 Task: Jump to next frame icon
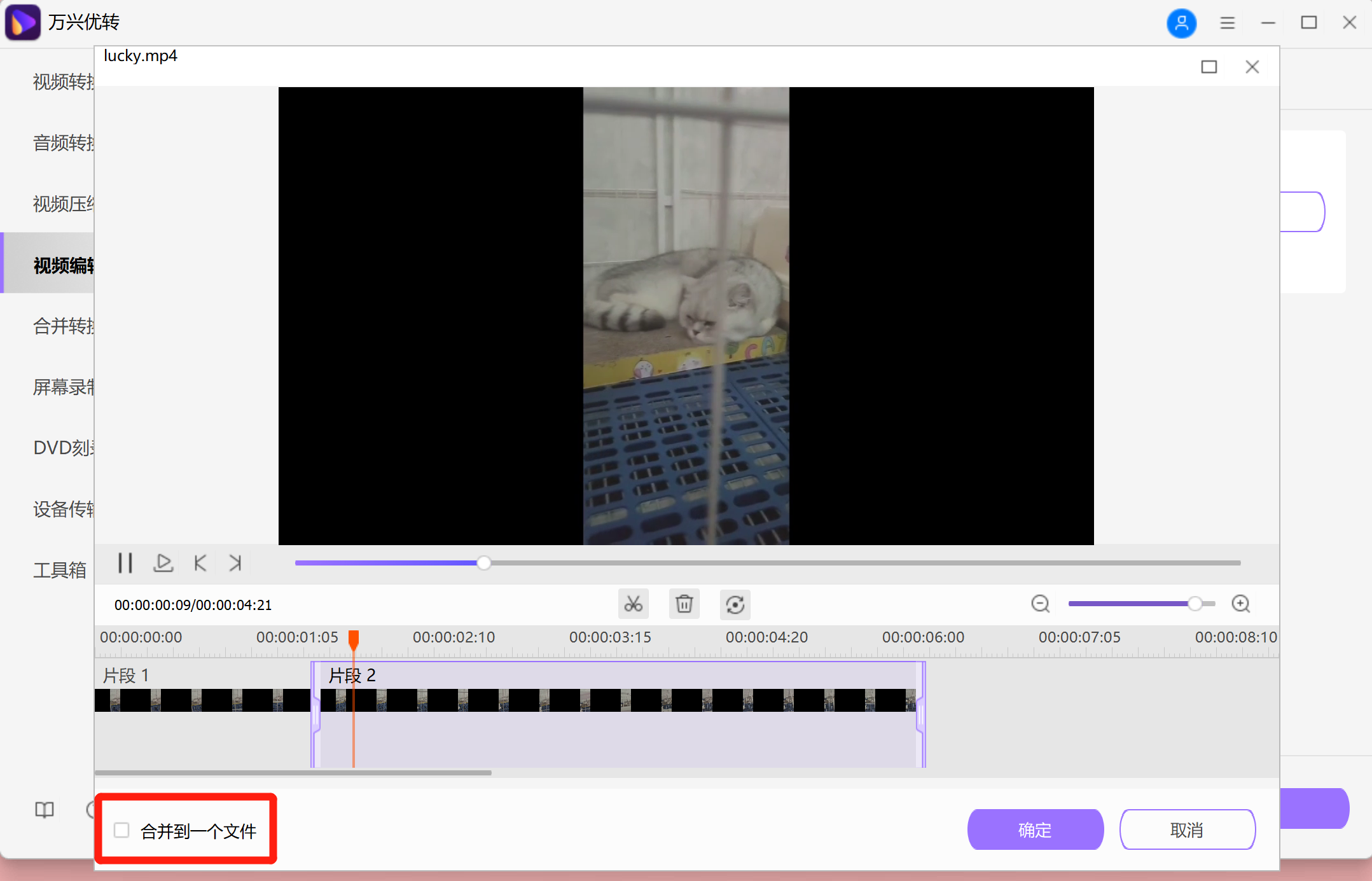(x=233, y=562)
